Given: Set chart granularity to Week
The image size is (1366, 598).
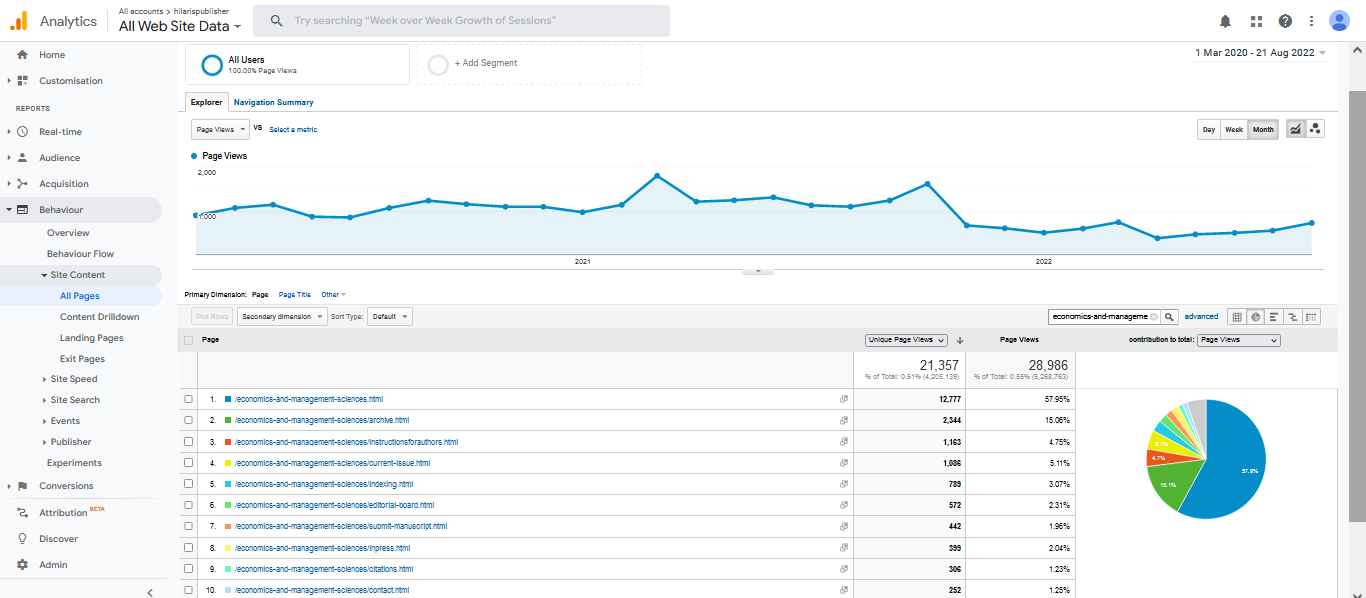Looking at the screenshot, I should pos(1234,129).
